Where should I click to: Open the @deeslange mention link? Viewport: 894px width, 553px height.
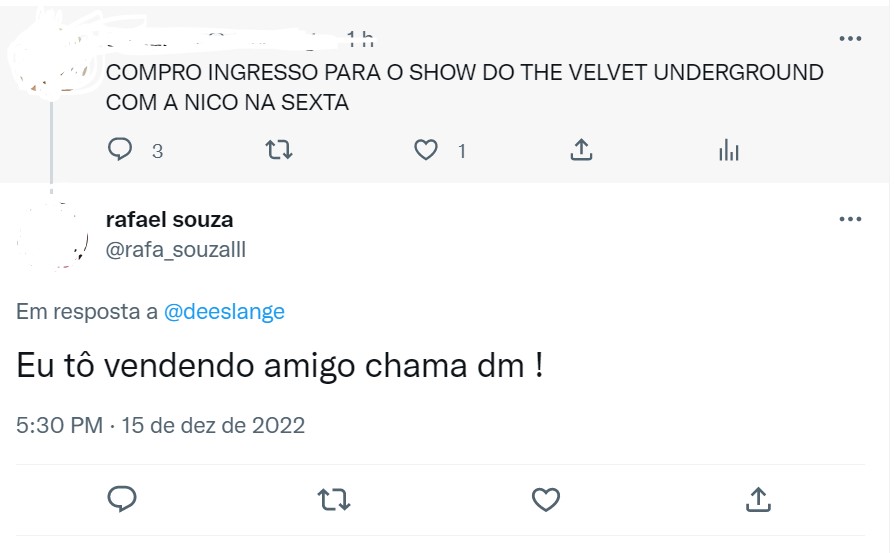point(224,312)
